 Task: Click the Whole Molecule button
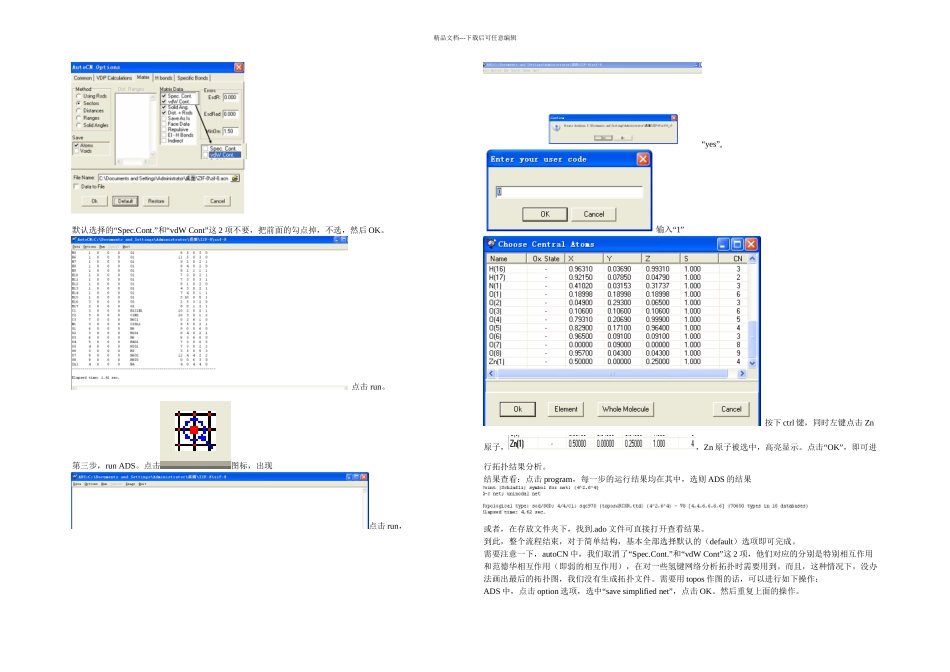tap(625, 409)
